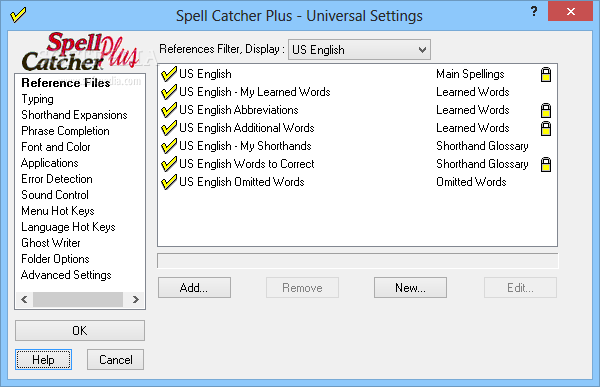Uncheck US English - My Learned Words
Screen dimensions: 600x387
(169, 91)
